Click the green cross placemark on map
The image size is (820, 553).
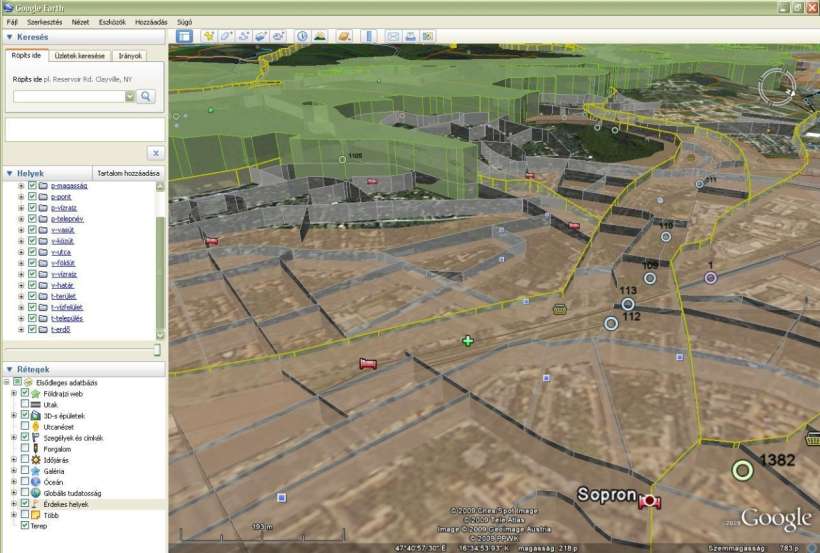click(468, 341)
